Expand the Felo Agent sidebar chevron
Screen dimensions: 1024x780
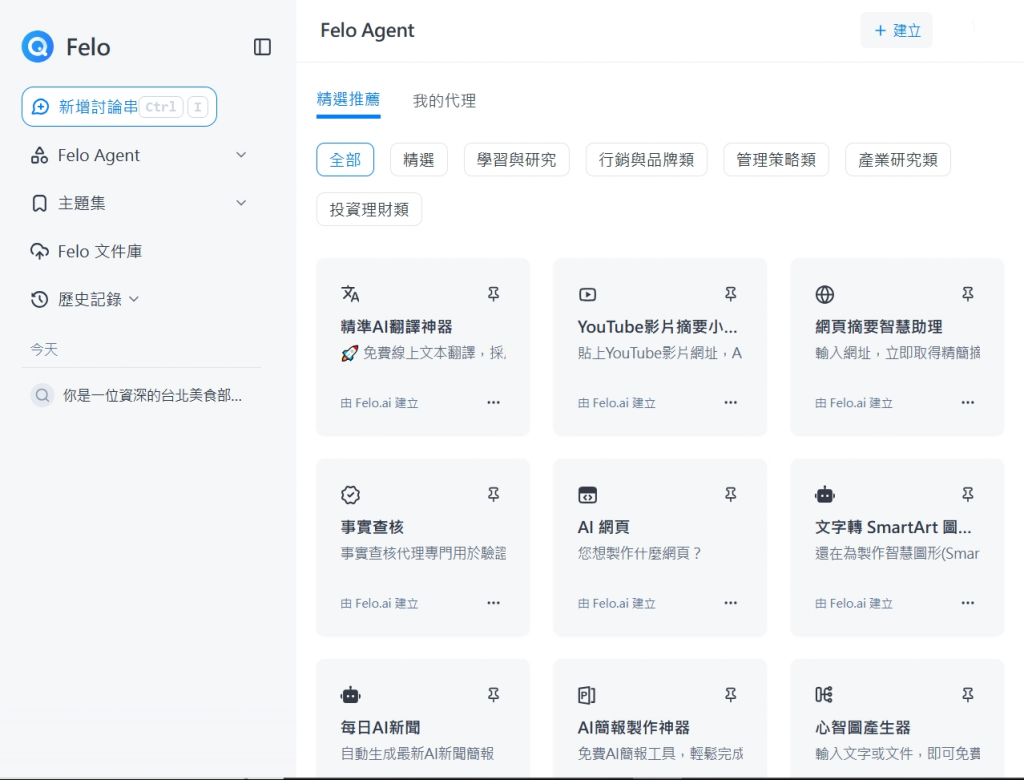tap(241, 155)
